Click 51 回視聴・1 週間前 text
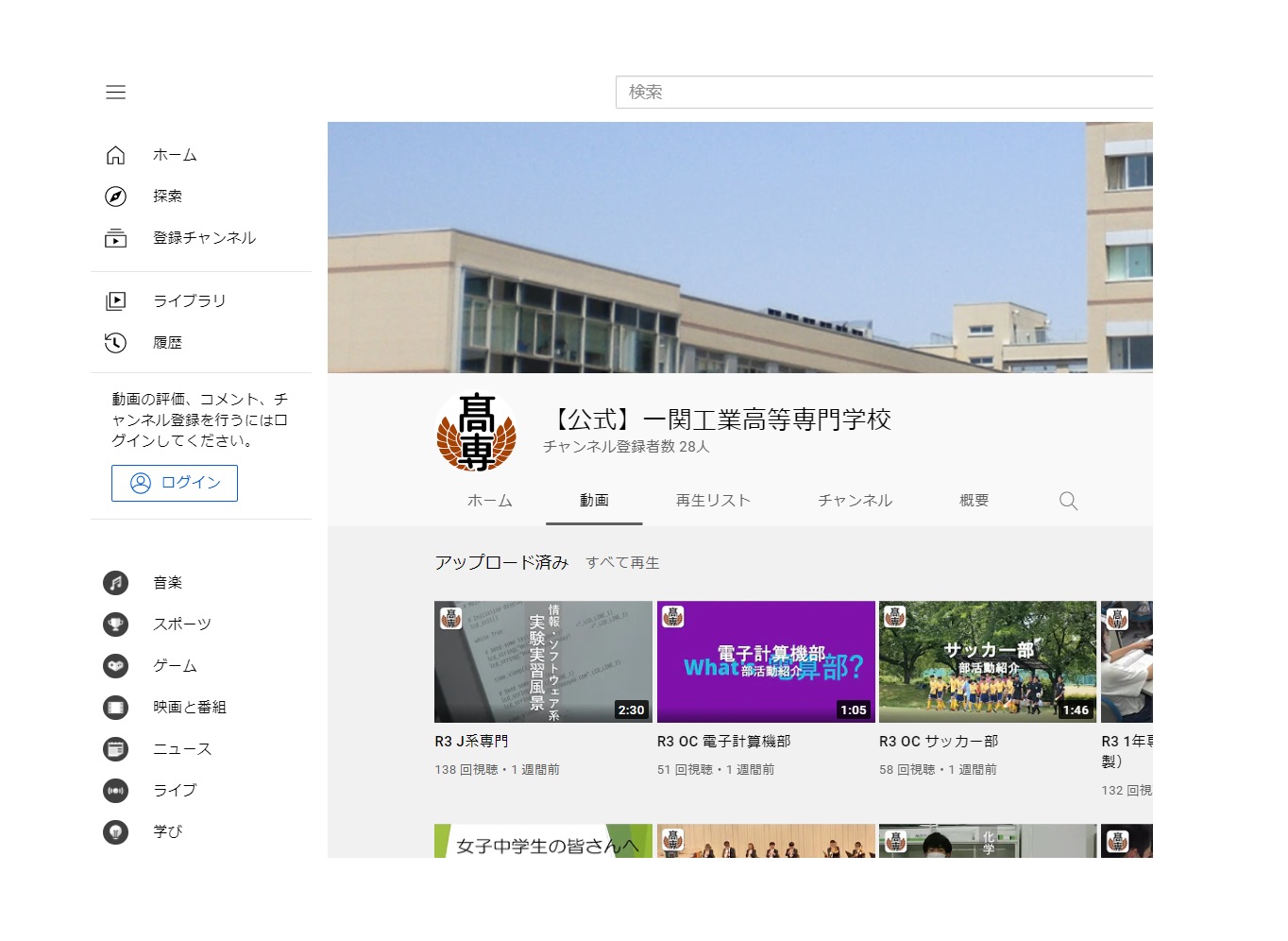The width and height of the screenshot is (1288, 941). (x=716, y=770)
